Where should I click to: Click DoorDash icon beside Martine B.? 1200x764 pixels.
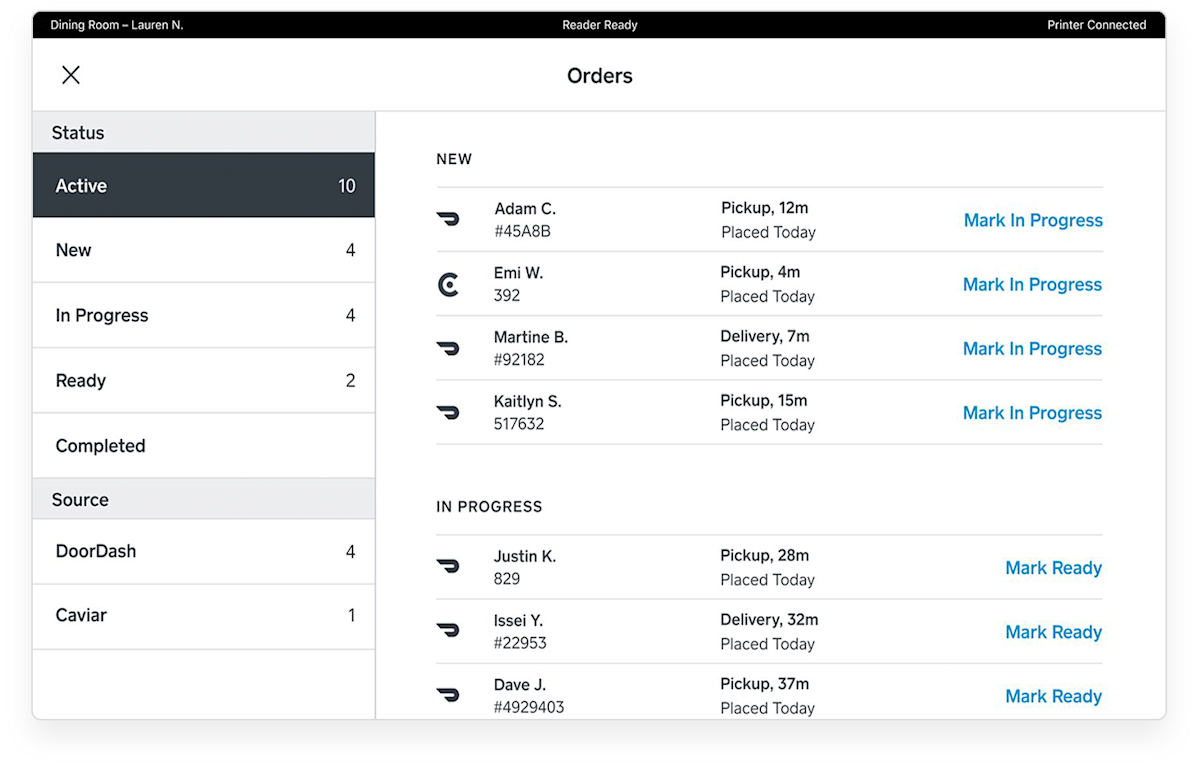tap(448, 348)
